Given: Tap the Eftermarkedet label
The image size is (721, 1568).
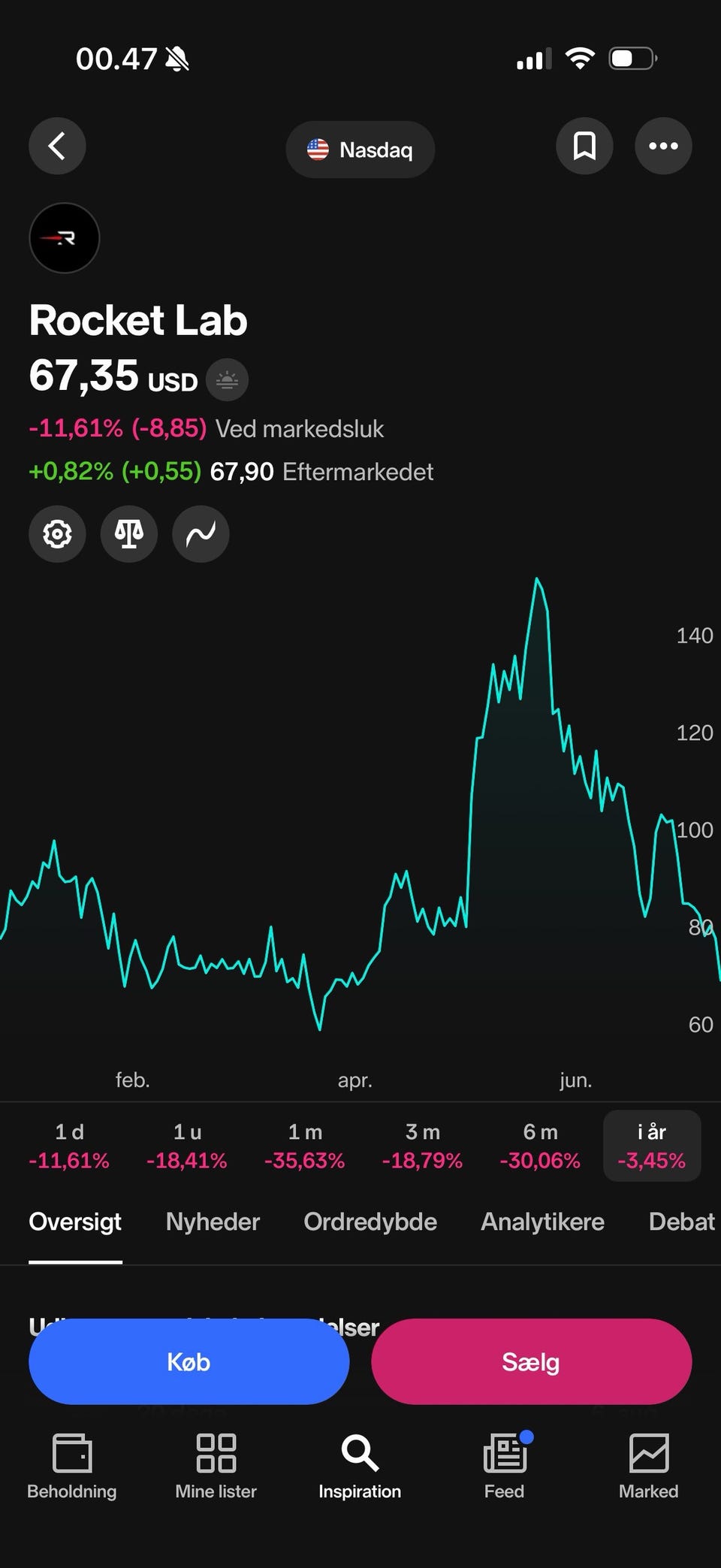Looking at the screenshot, I should coord(358,472).
